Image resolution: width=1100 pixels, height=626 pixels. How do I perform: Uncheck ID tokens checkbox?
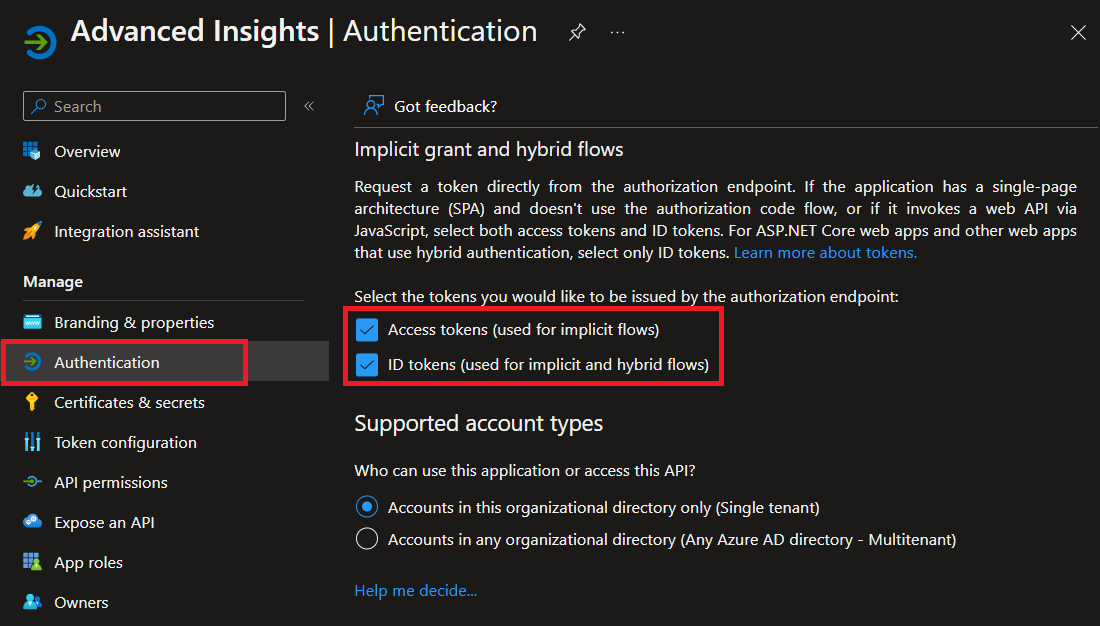pyautogui.click(x=367, y=364)
